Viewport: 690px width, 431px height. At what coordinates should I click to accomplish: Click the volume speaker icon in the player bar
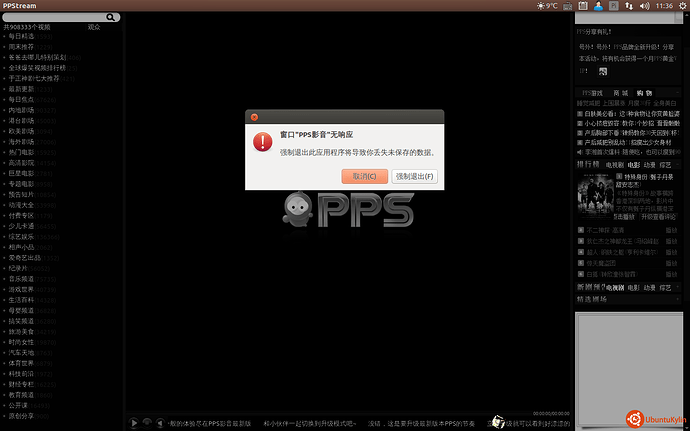(x=161, y=423)
